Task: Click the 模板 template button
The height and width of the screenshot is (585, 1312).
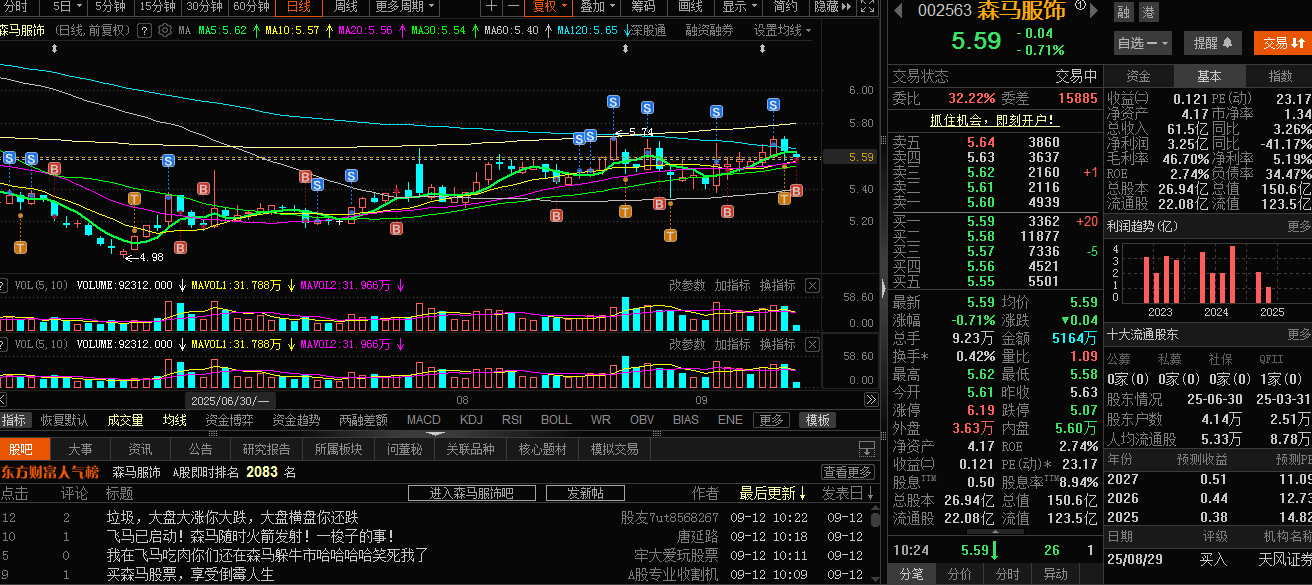Action: [x=818, y=420]
